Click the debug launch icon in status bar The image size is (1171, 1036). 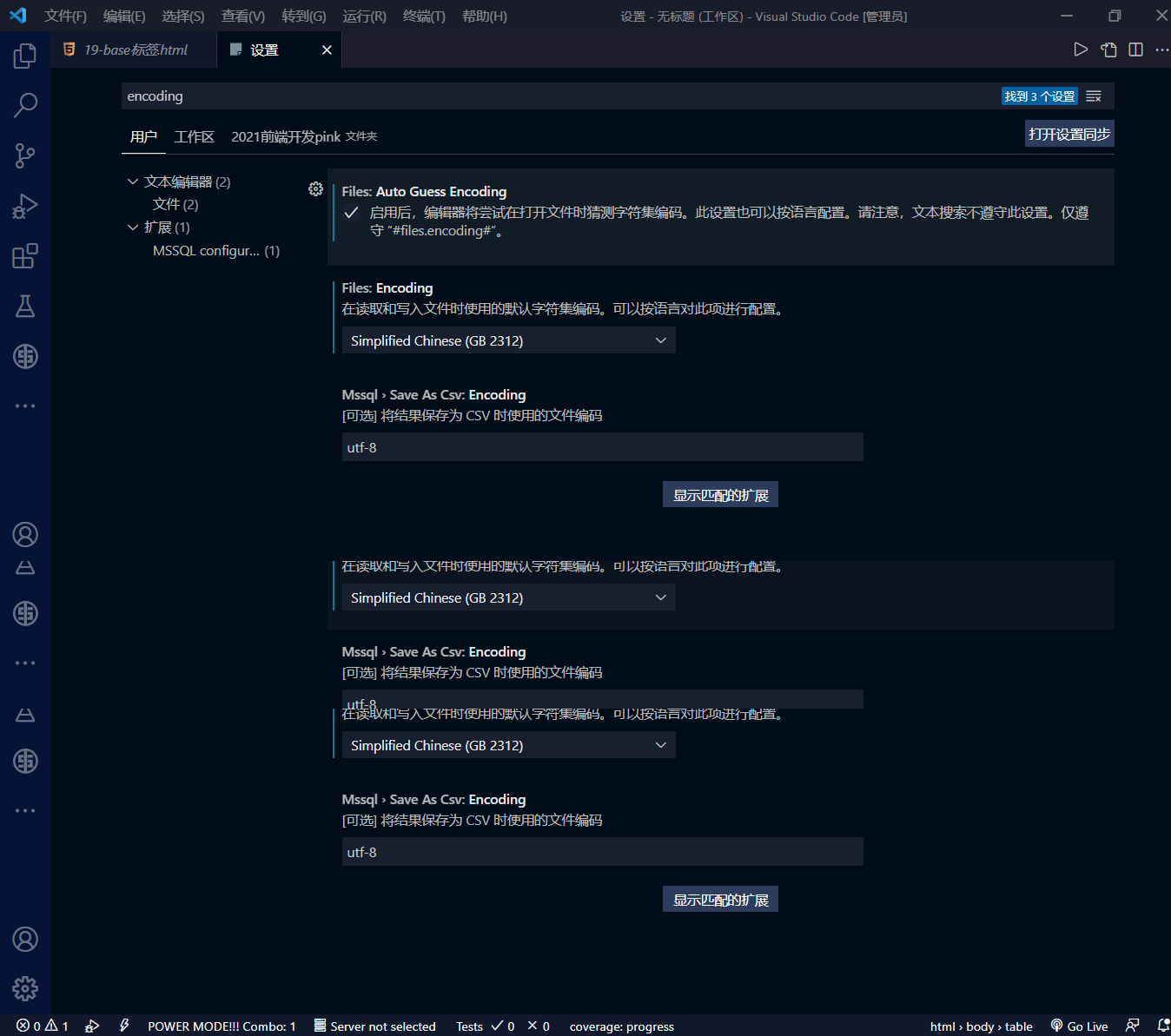(x=92, y=1026)
